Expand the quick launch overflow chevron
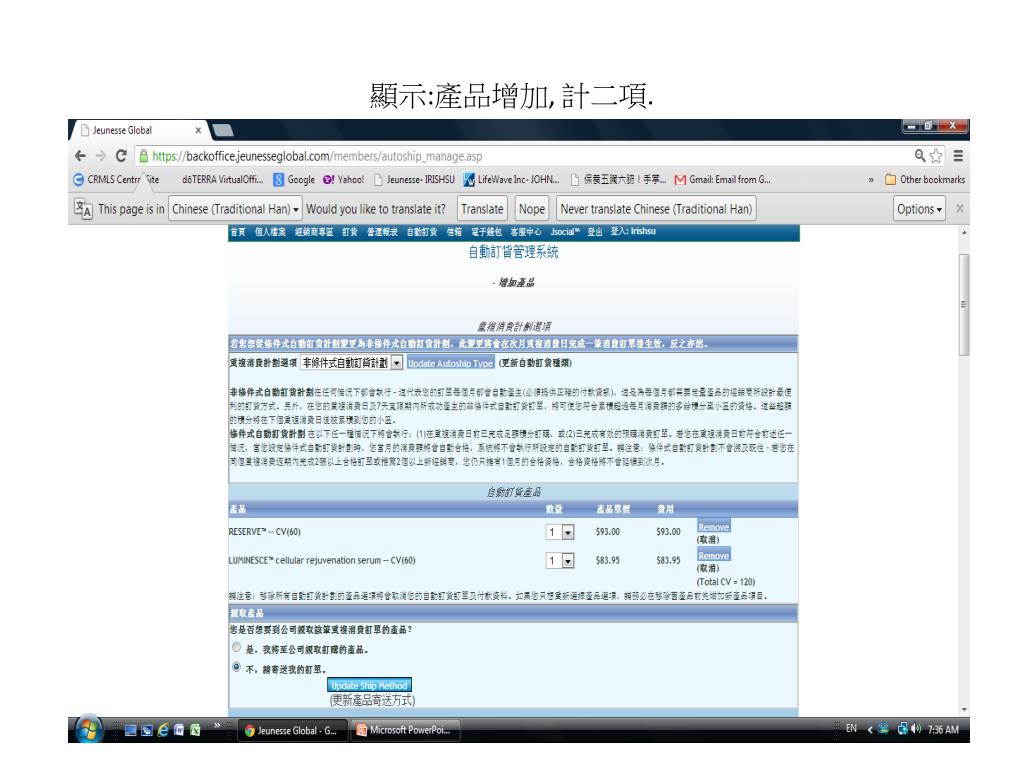The image size is (1024, 768). pos(217,725)
